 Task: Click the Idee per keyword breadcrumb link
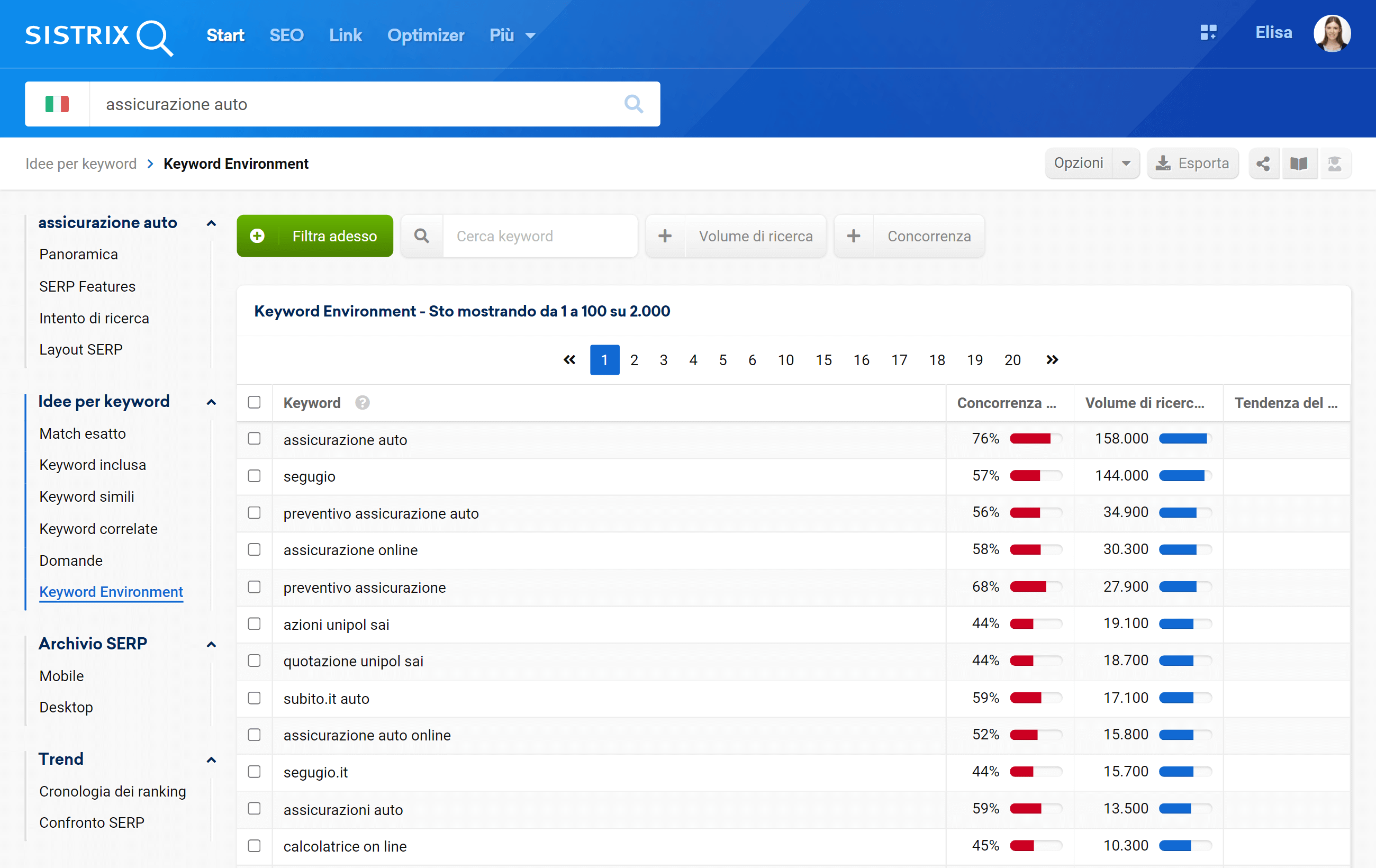tap(81, 164)
